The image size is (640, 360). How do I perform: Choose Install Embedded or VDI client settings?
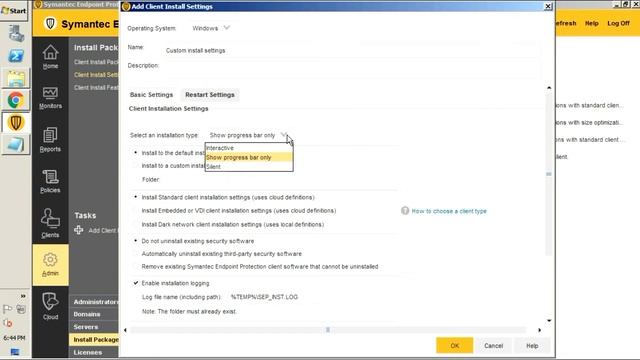coord(136,210)
